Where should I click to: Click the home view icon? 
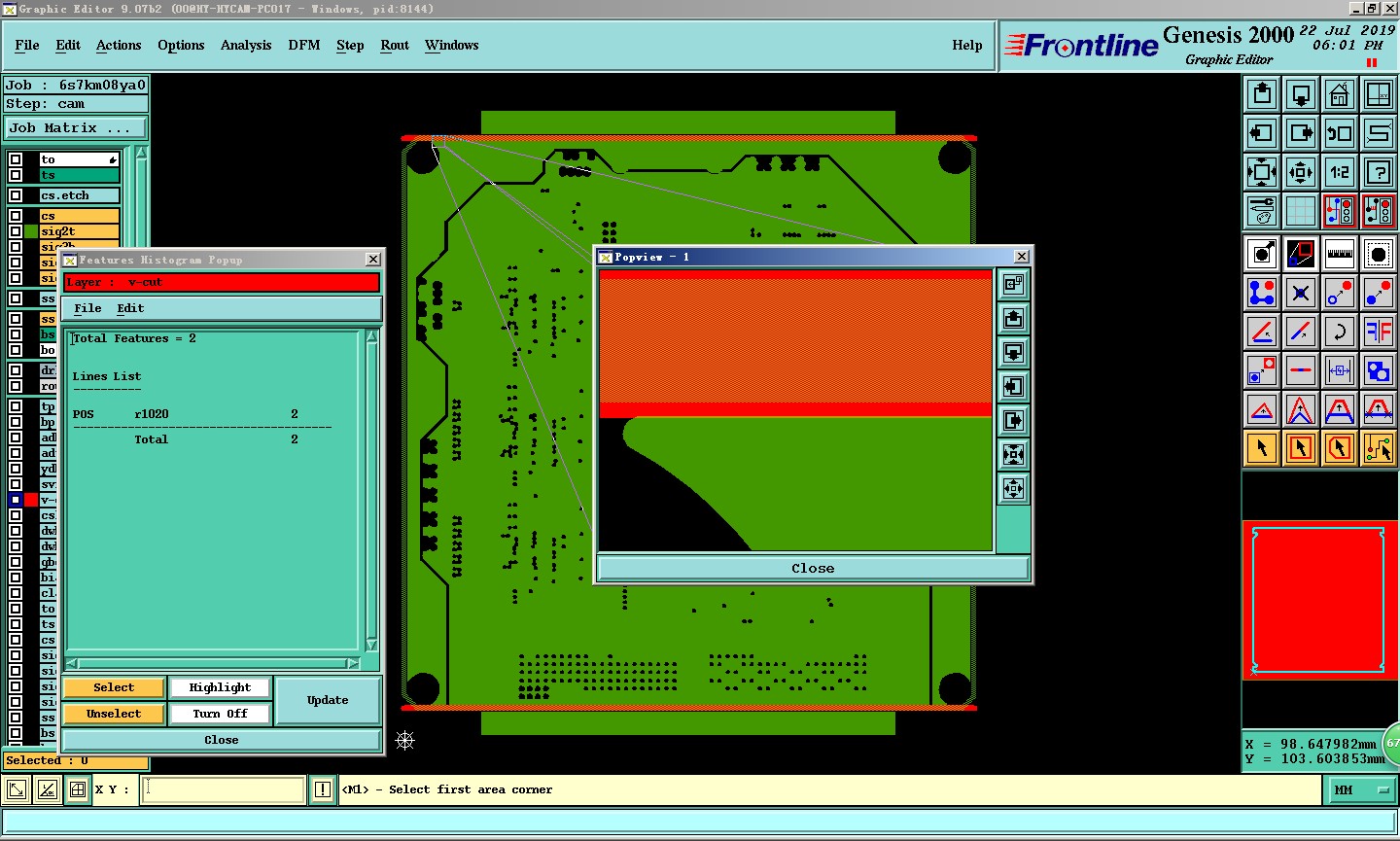(x=1340, y=94)
